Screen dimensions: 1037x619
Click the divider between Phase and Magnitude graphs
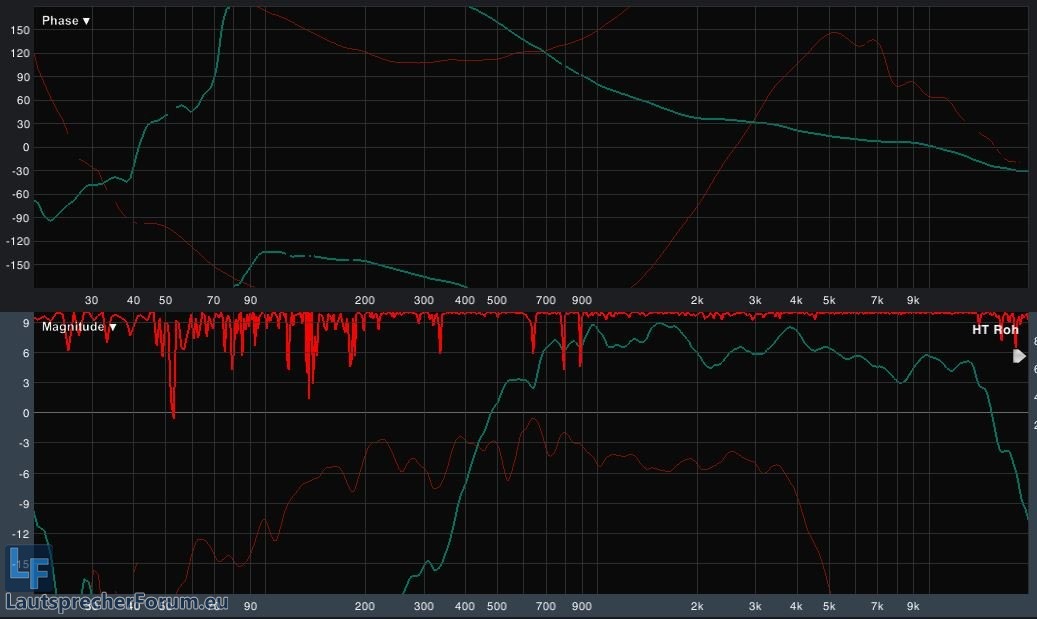518,310
